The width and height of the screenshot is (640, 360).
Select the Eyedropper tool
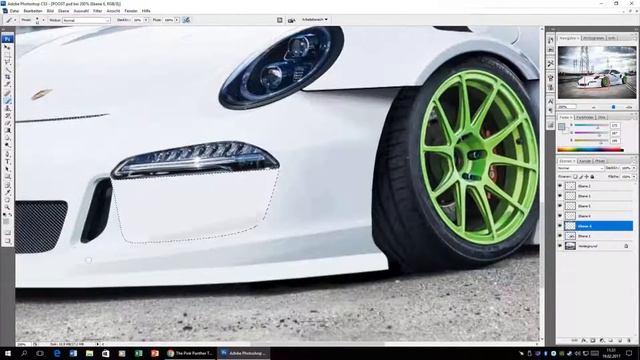coord(7,192)
